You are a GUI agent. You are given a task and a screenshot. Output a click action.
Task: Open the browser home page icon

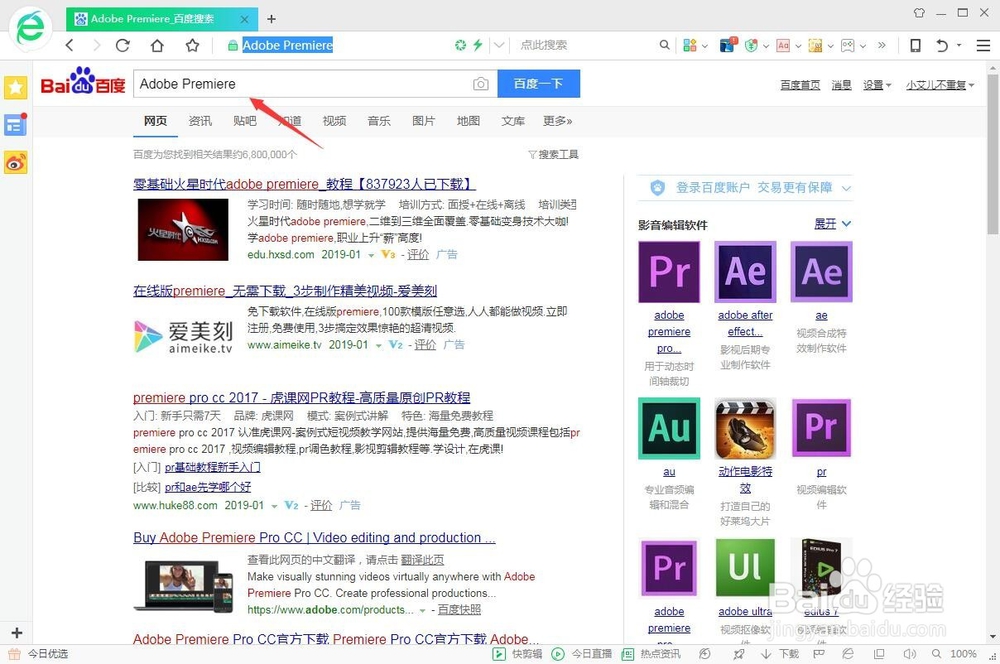pos(157,45)
